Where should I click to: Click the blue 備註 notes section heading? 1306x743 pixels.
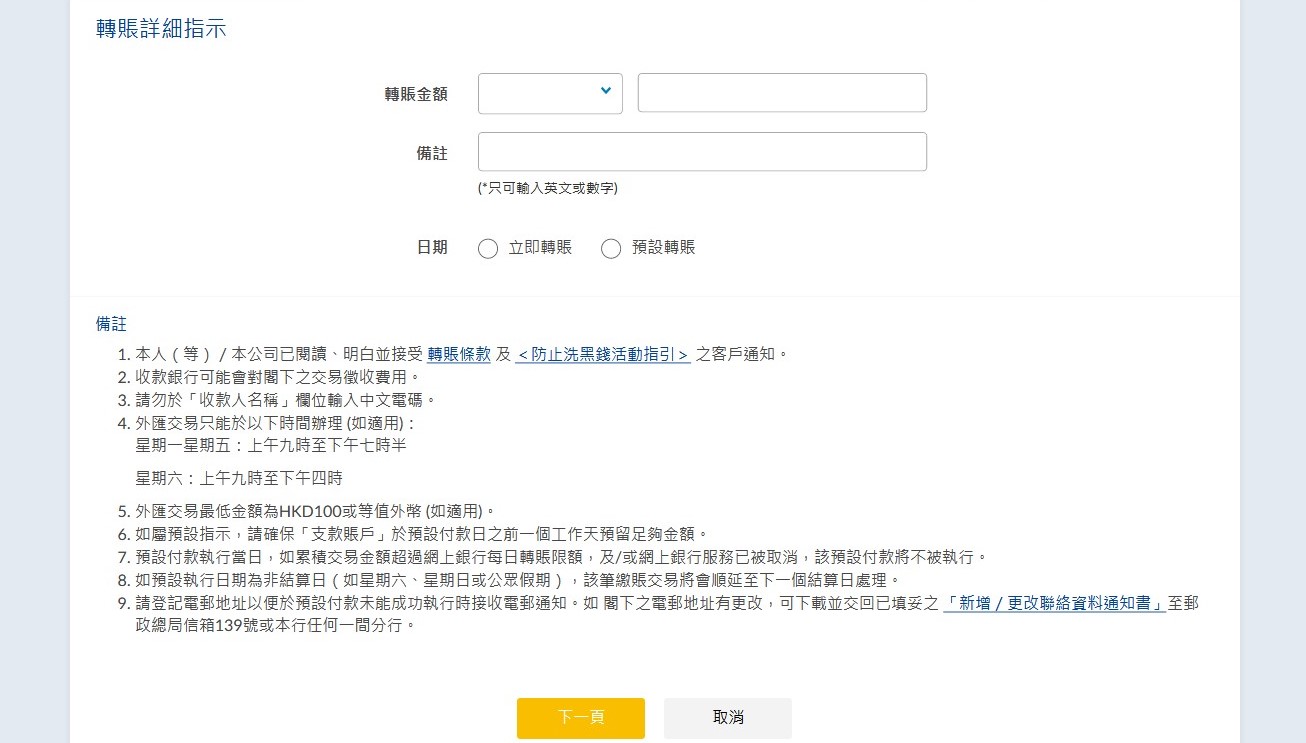point(111,324)
